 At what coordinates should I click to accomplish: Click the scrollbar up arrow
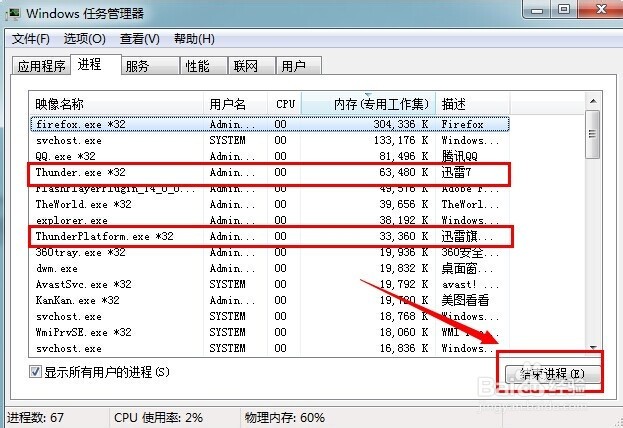click(593, 101)
